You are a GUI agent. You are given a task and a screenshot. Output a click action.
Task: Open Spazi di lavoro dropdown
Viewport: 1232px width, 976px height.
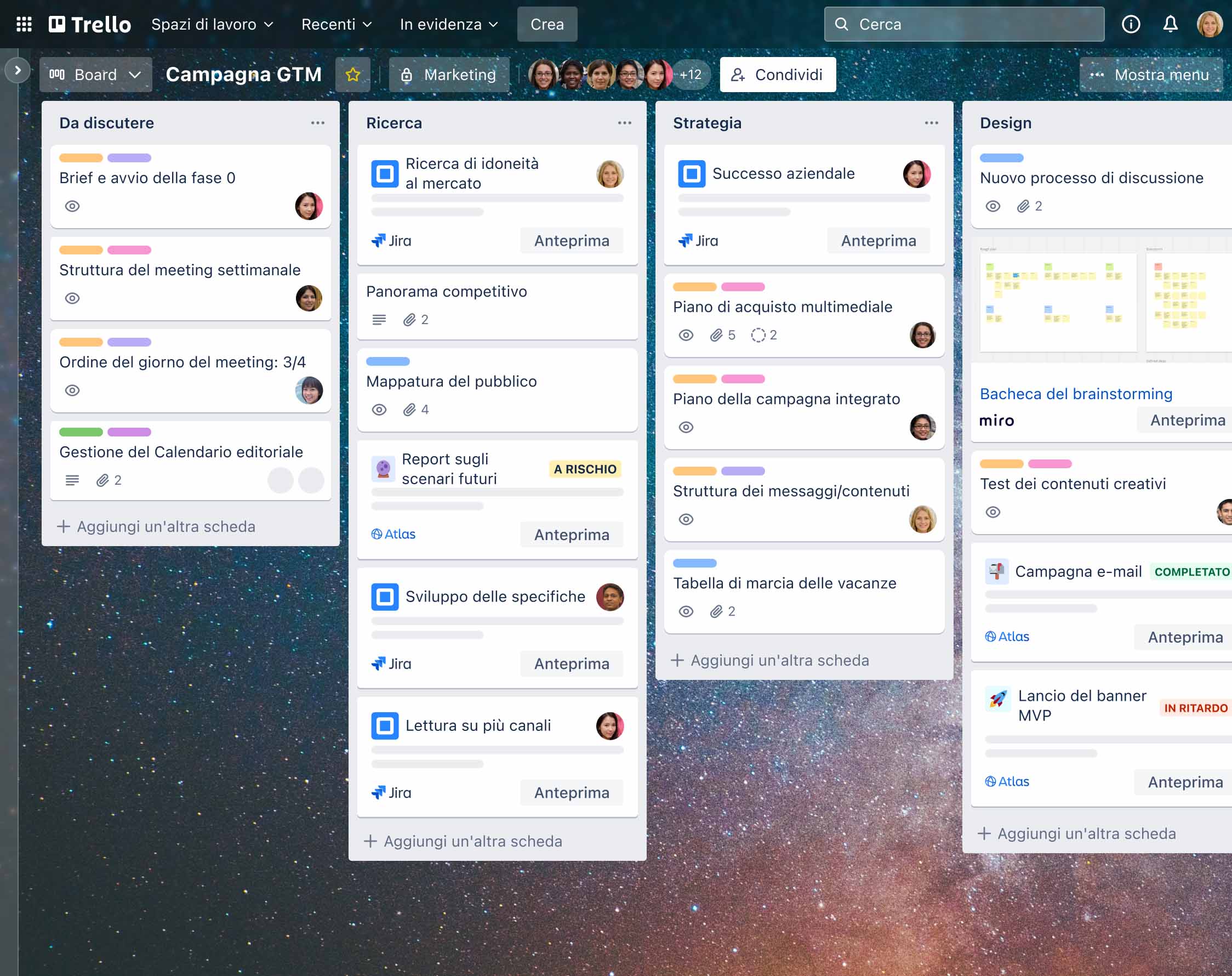(x=212, y=24)
